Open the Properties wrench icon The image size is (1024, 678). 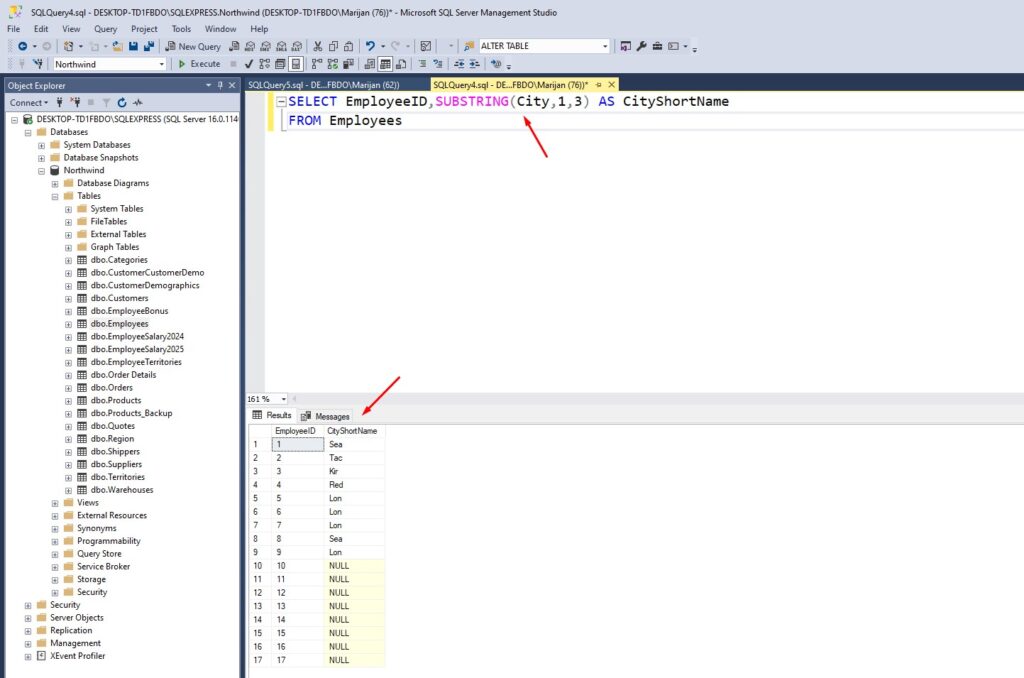[x=641, y=46]
